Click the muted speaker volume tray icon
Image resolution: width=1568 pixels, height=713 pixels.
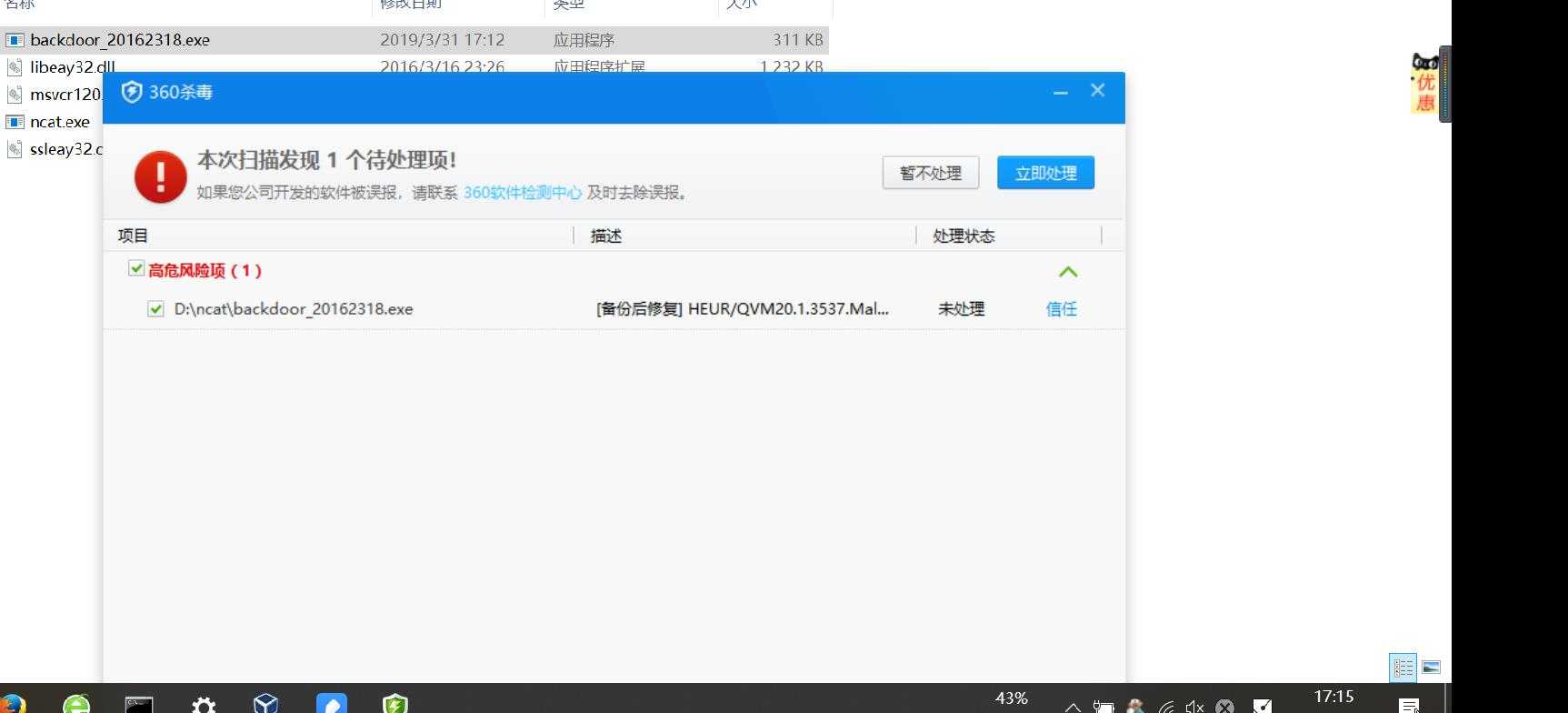click(x=1195, y=707)
